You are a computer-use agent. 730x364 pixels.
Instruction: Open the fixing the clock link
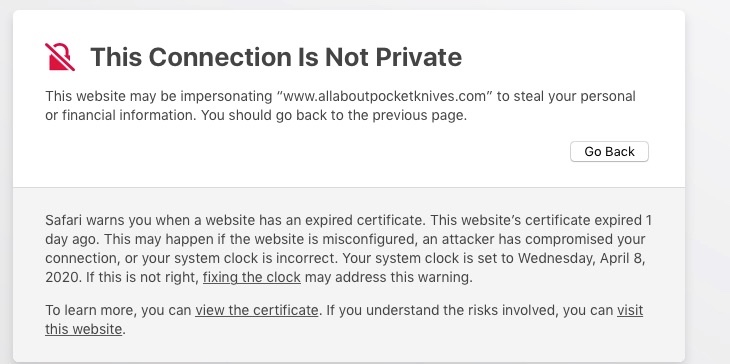(x=251, y=277)
